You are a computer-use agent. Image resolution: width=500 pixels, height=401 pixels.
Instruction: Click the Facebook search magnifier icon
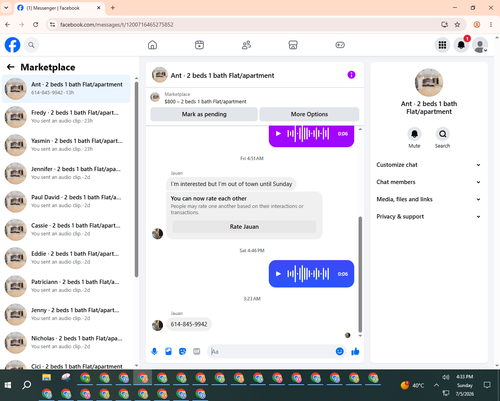tap(31, 45)
